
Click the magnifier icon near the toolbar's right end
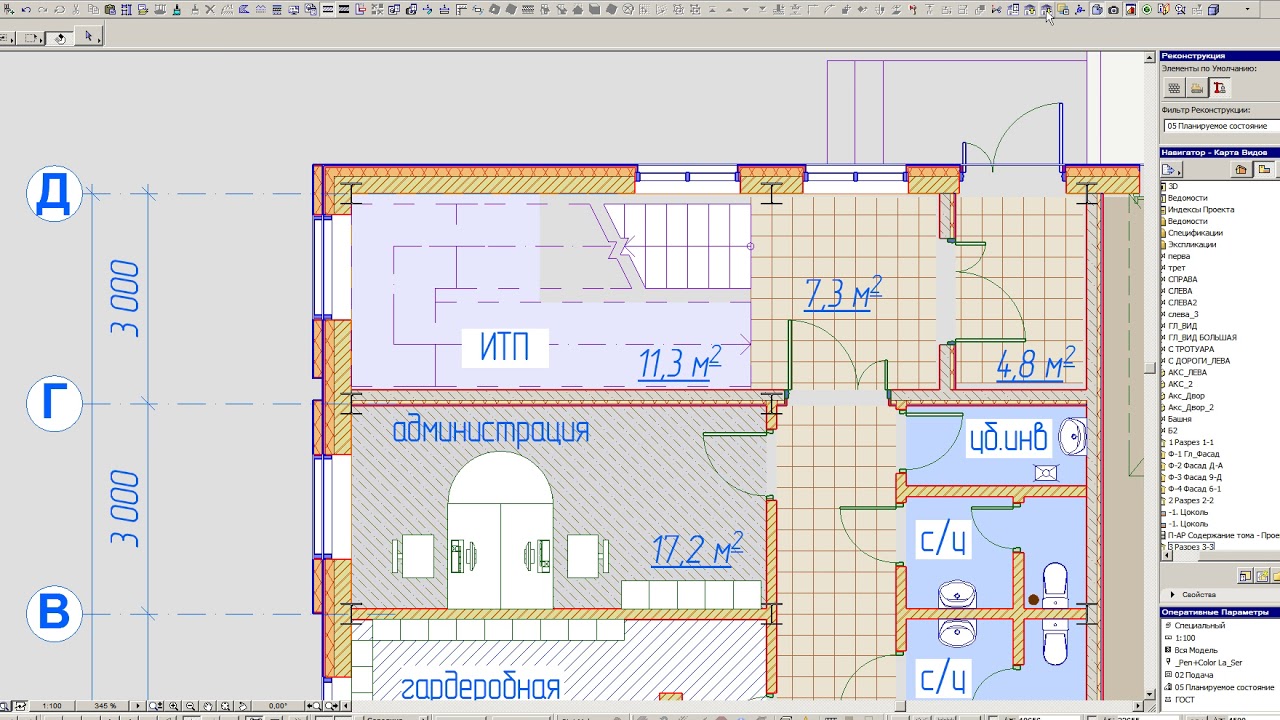(1181, 10)
